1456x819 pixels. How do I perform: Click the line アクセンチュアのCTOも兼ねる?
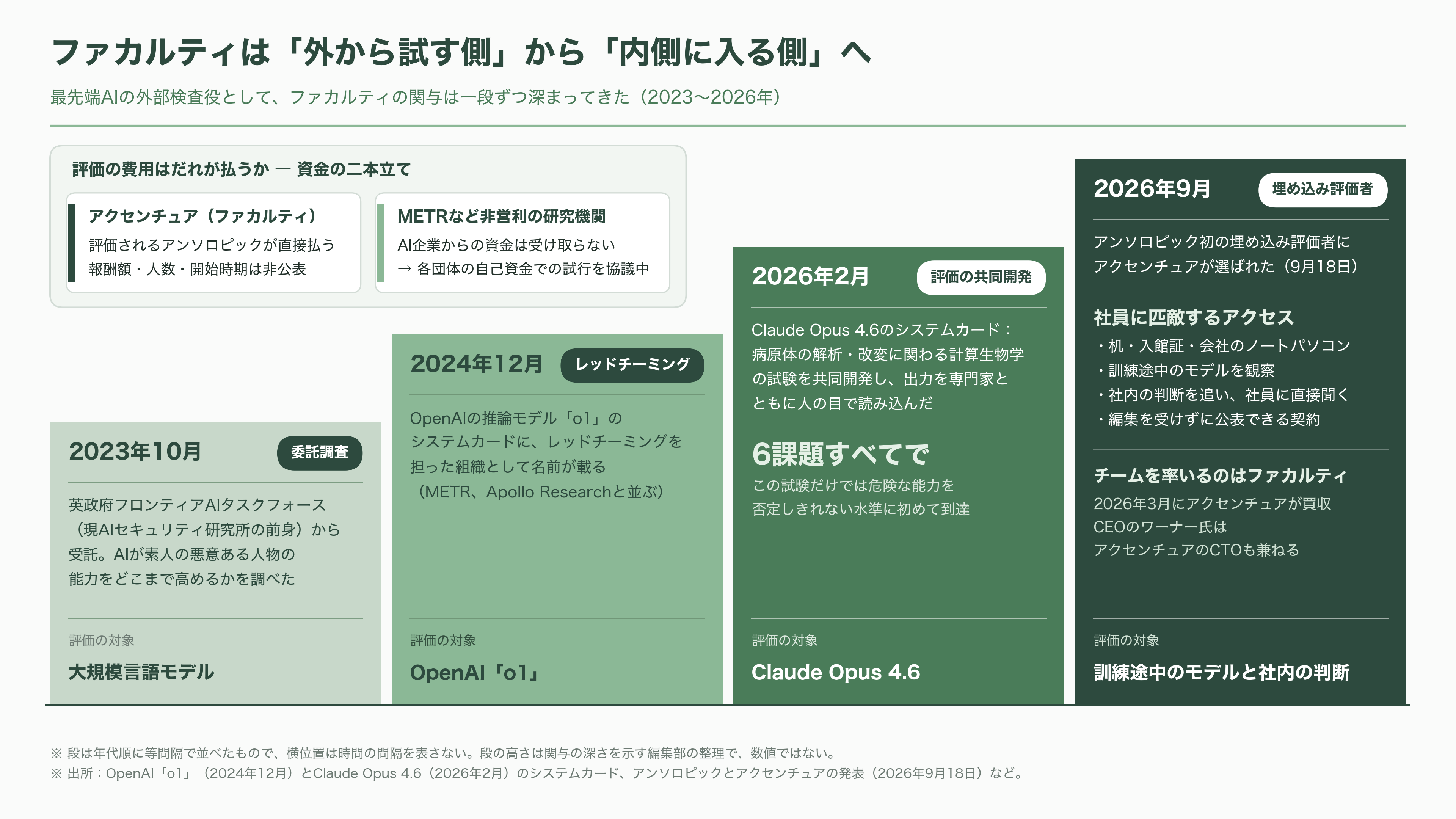click(x=1197, y=550)
